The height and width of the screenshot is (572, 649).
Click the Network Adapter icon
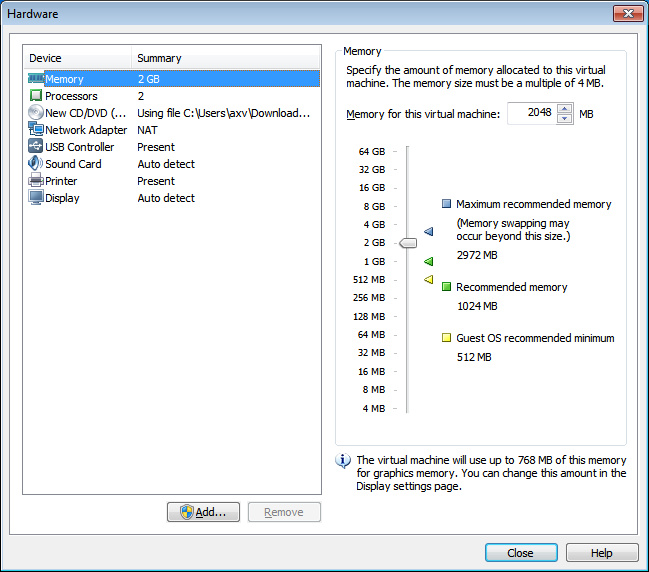[x=36, y=129]
